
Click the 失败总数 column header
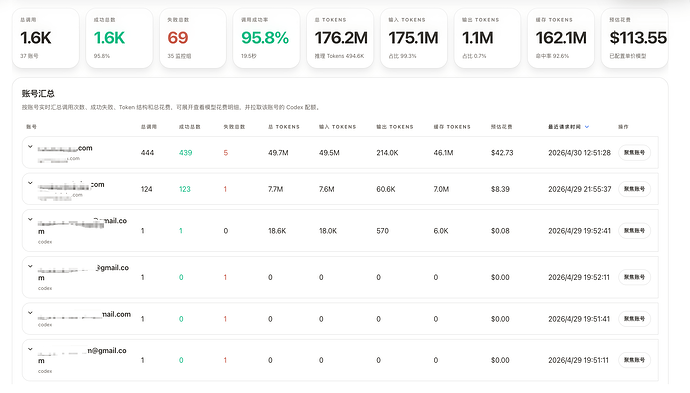point(234,127)
